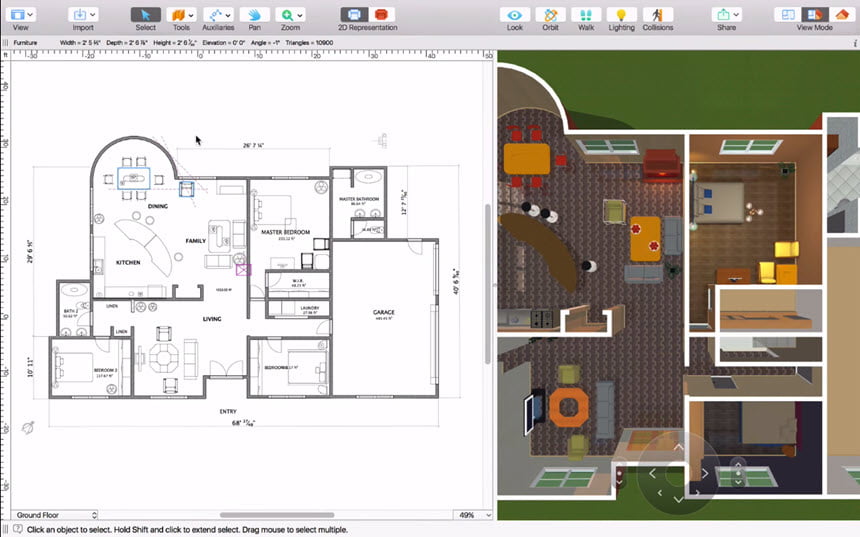Open the 49% zoom level dropdown
Viewport: 860px width, 537px height.
coord(473,515)
